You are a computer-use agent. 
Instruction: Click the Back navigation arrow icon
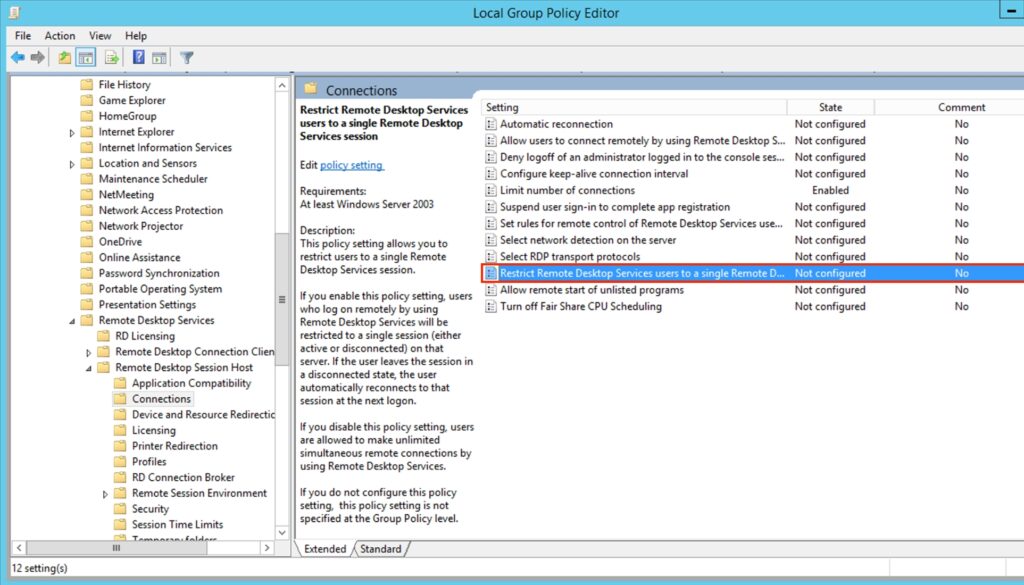(18, 57)
